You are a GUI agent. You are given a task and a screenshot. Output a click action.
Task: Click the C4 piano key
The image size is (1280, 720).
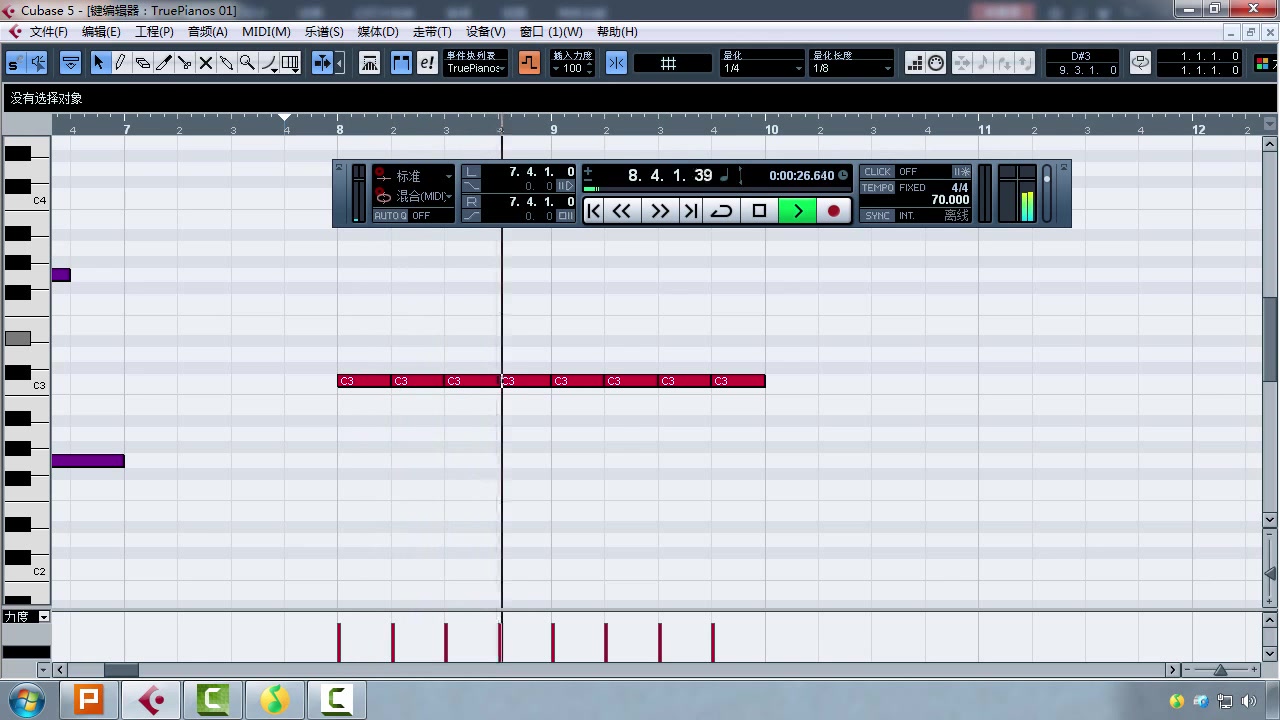26,201
